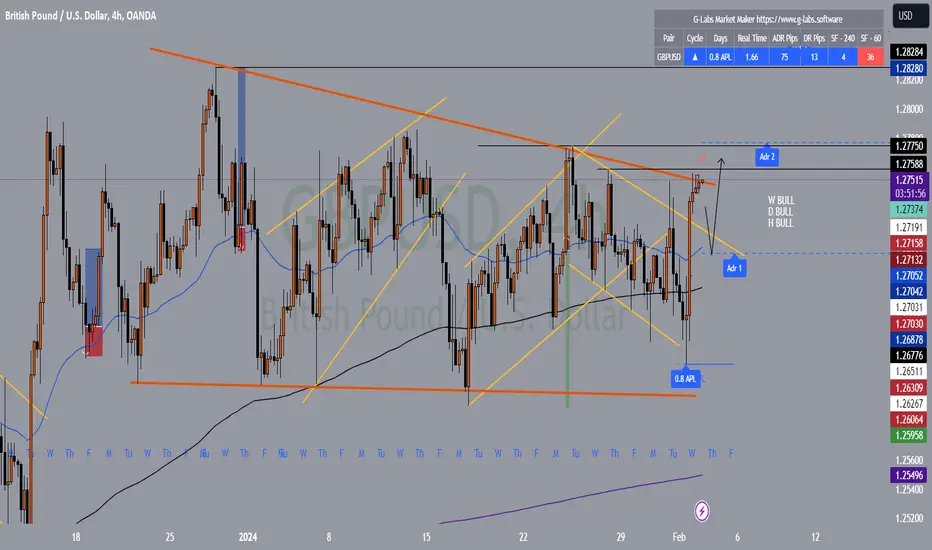Open the G-Labs Market Maker link header

pos(767,19)
